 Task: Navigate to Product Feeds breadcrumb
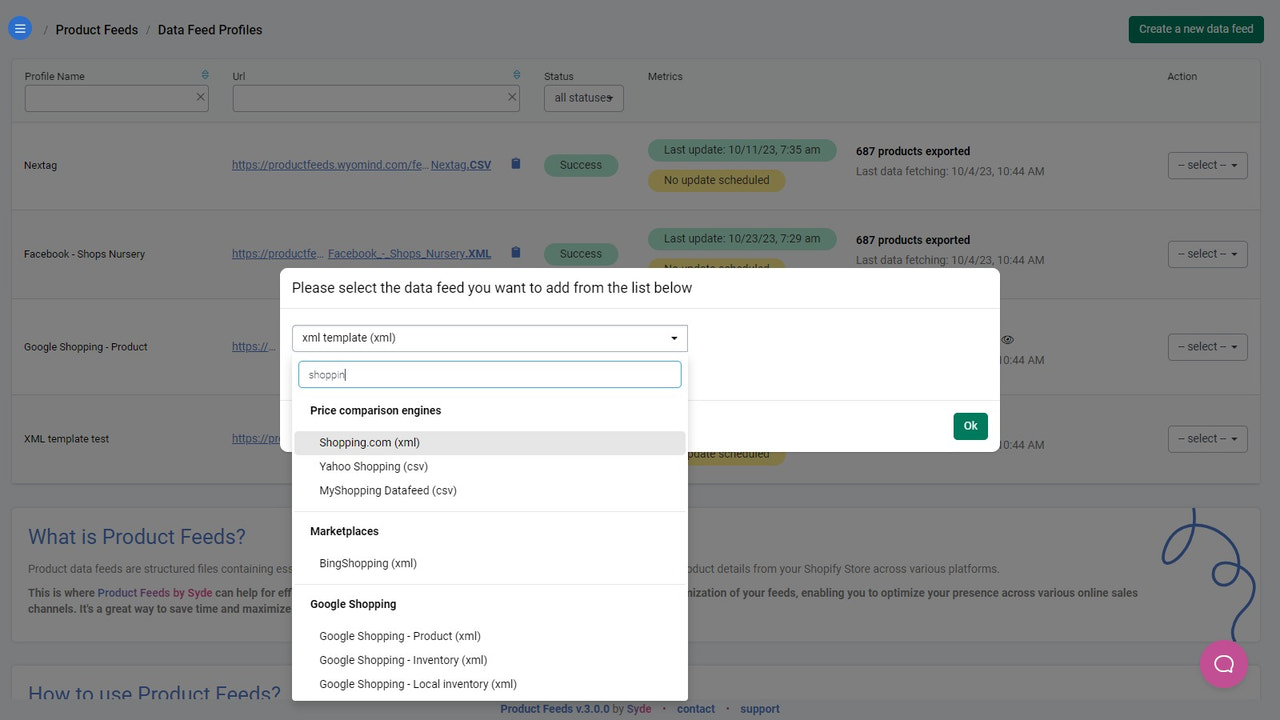[x=96, y=29]
